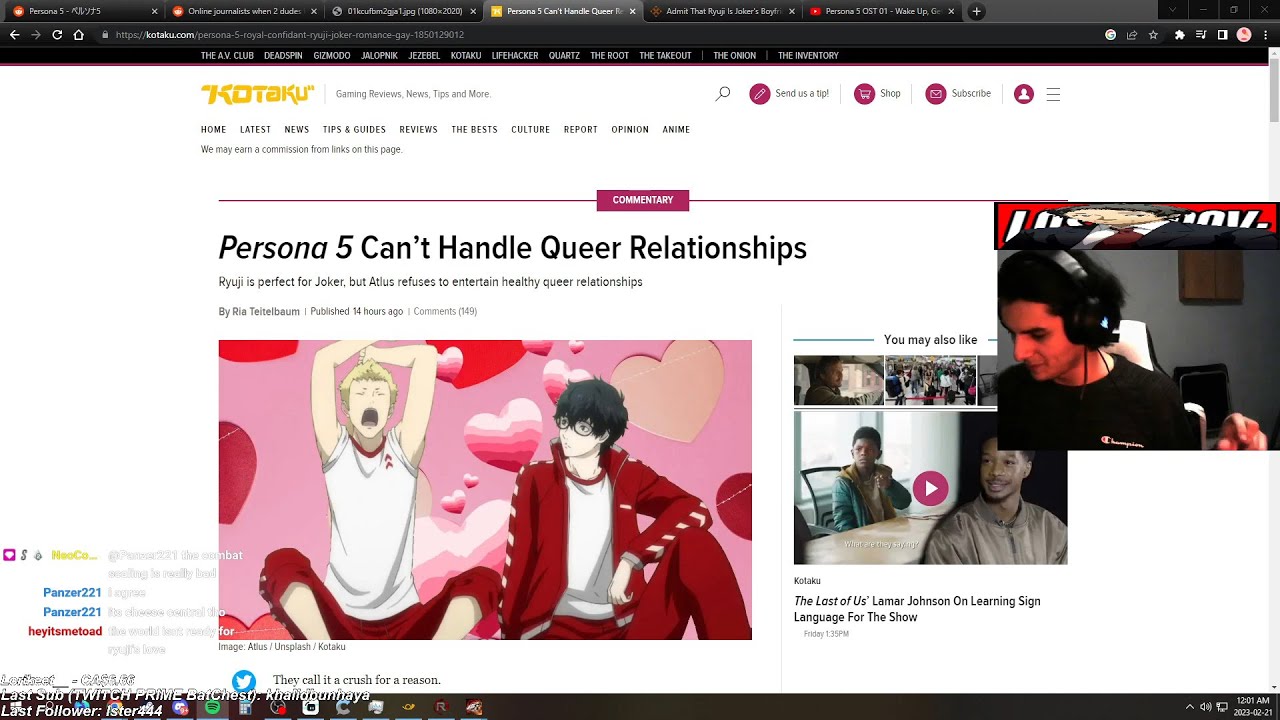
Task: Bookmark this page with star icon
Action: (x=1153, y=34)
